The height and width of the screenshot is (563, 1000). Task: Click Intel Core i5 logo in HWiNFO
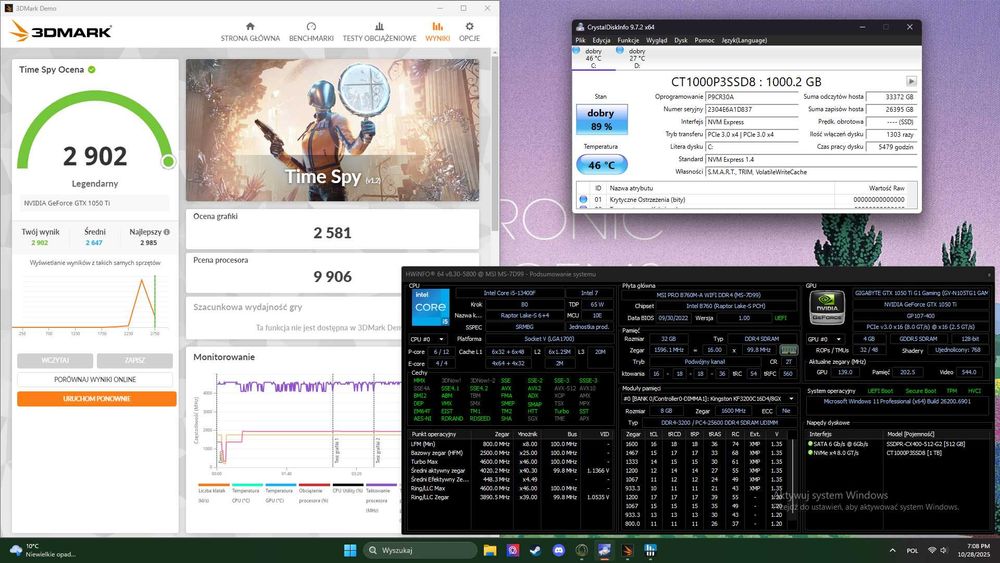point(431,308)
